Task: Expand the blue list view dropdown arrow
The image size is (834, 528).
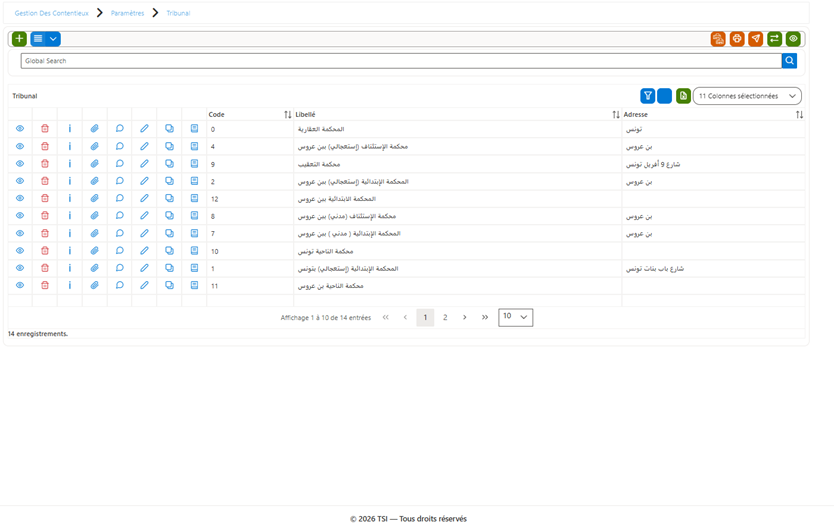Action: pos(53,39)
